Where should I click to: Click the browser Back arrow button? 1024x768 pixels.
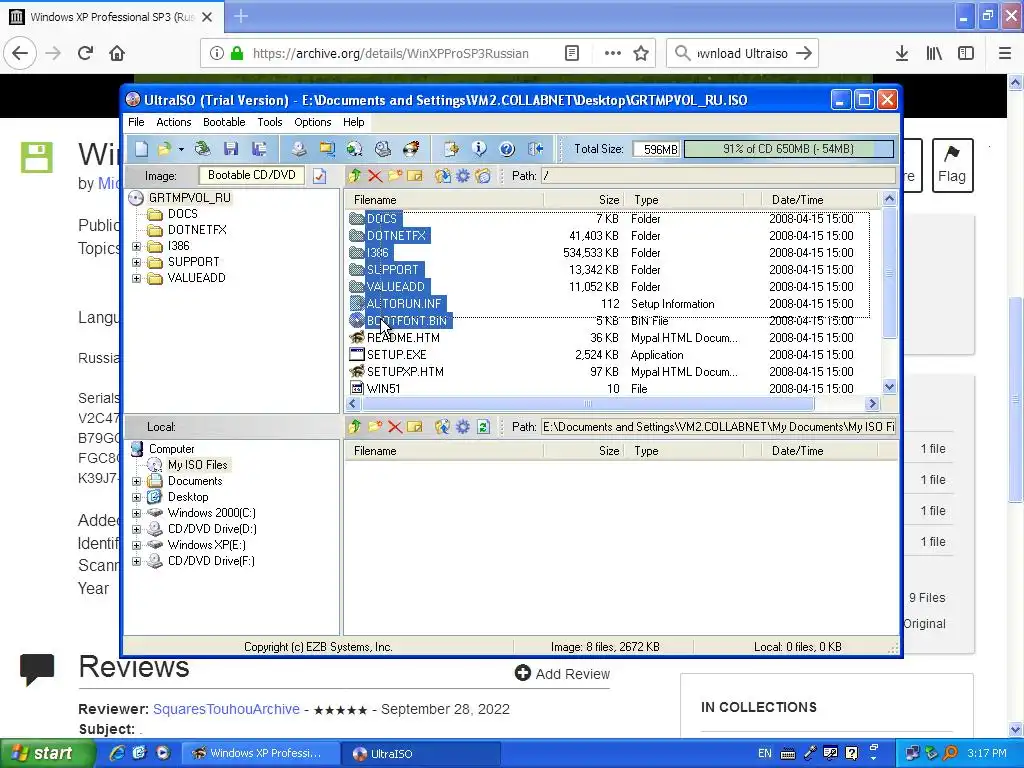[x=20, y=54]
